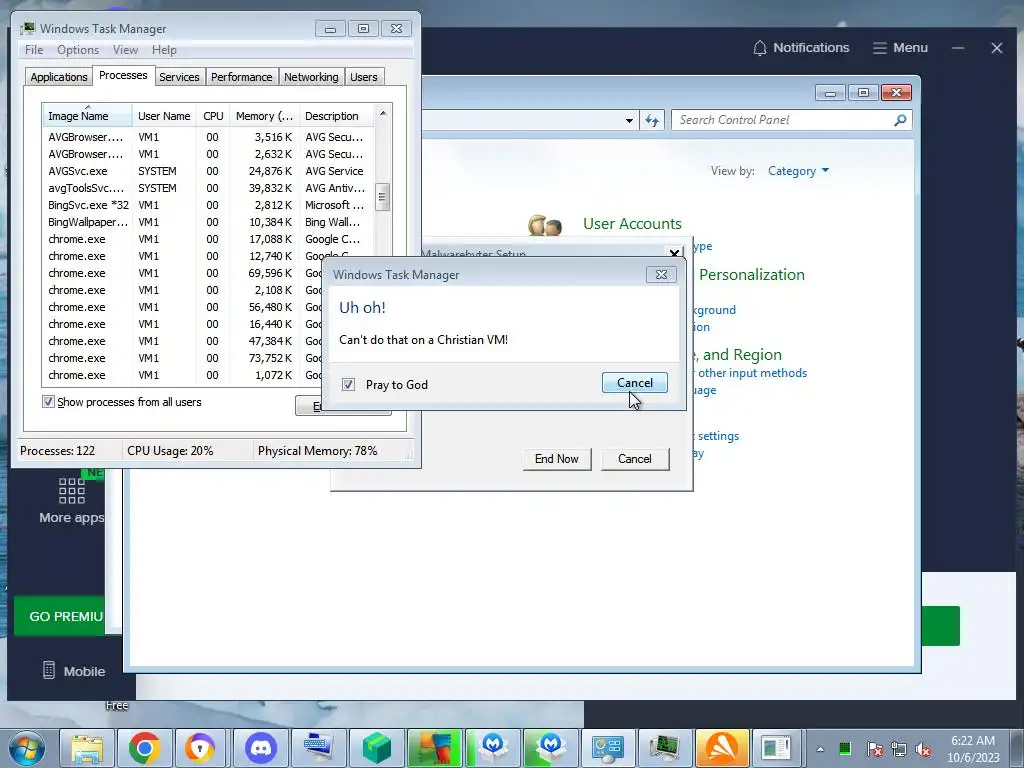Open the AVG hamburger Menu
Image resolution: width=1024 pixels, height=768 pixels.
pyautogui.click(x=901, y=48)
